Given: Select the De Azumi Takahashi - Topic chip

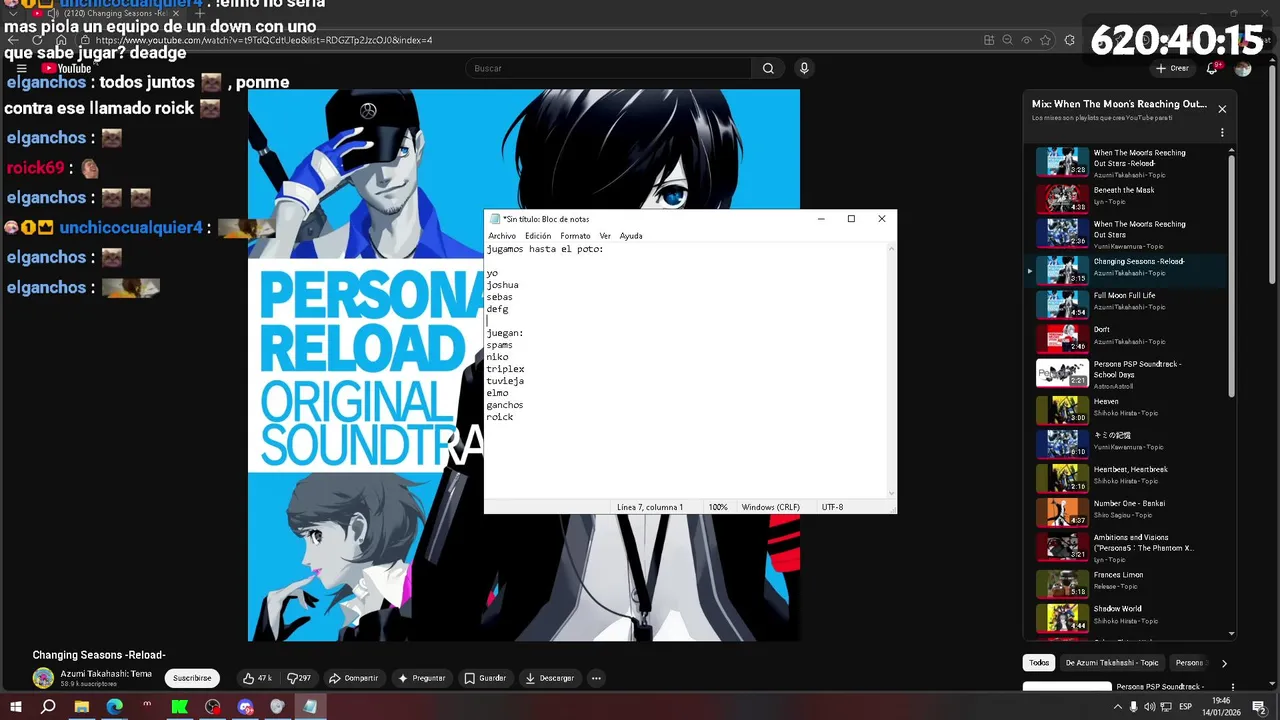Looking at the screenshot, I should 1112,663.
